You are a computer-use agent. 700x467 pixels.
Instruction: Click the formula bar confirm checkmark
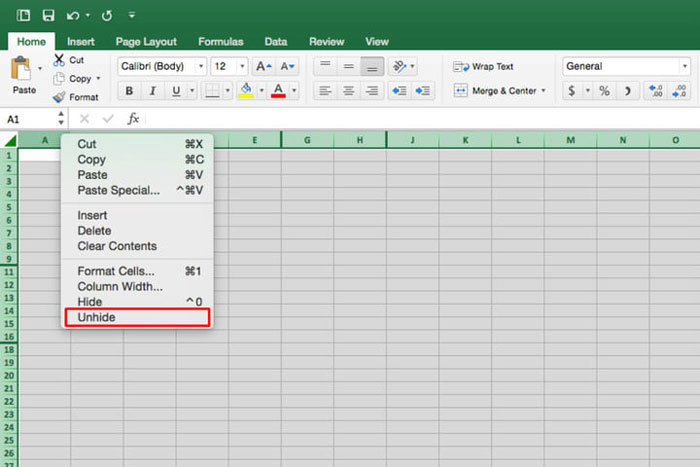click(108, 119)
